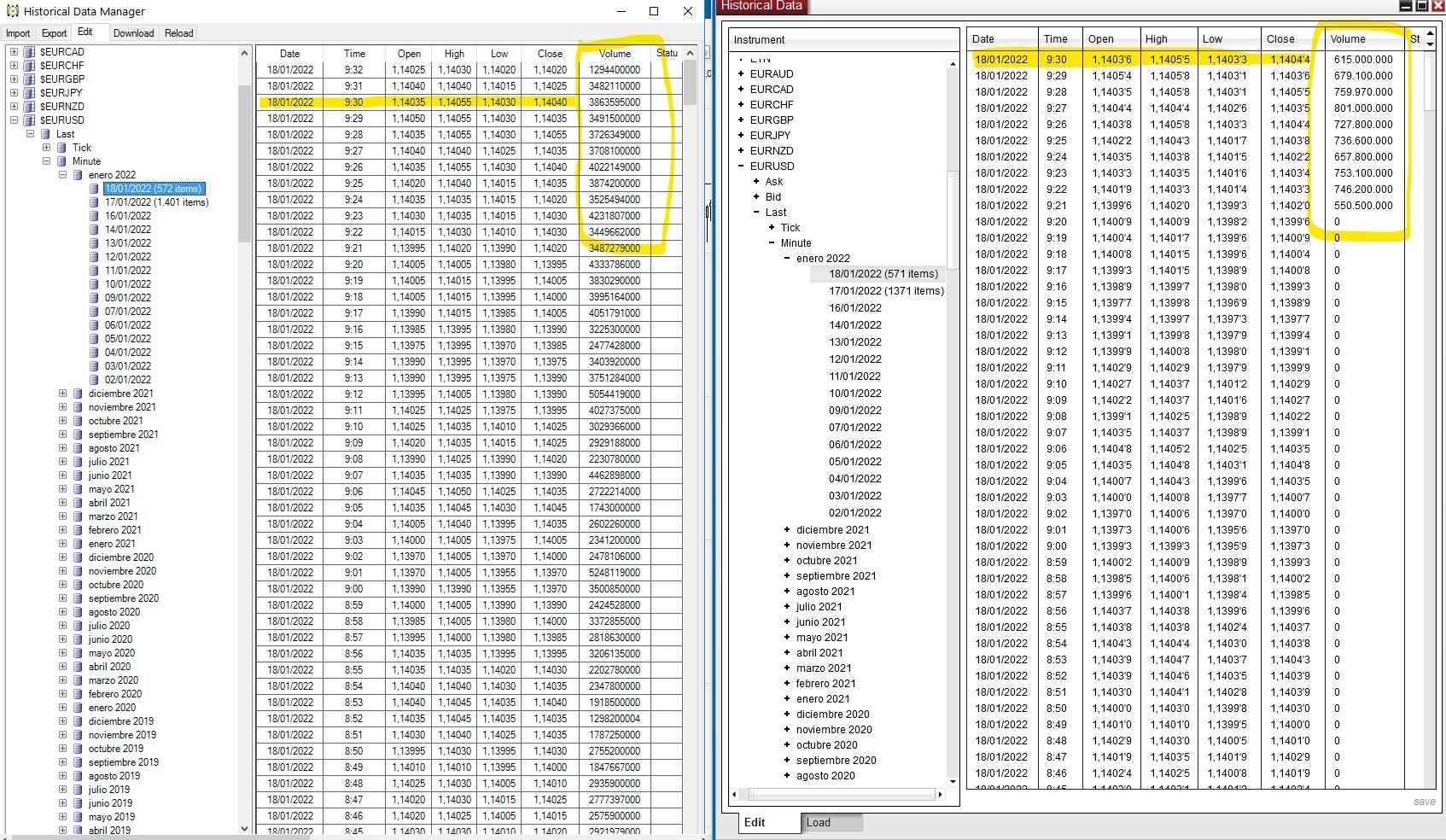This screenshot has width=1446, height=840.
Task: Click volume cell '550.500.000' in Historical Data
Action: click(x=1363, y=206)
